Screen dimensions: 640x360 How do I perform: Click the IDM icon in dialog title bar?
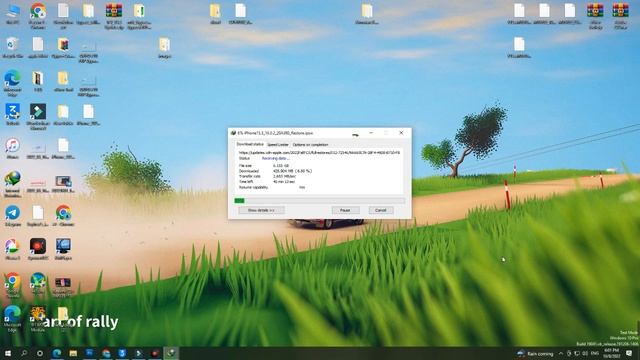[233, 133]
